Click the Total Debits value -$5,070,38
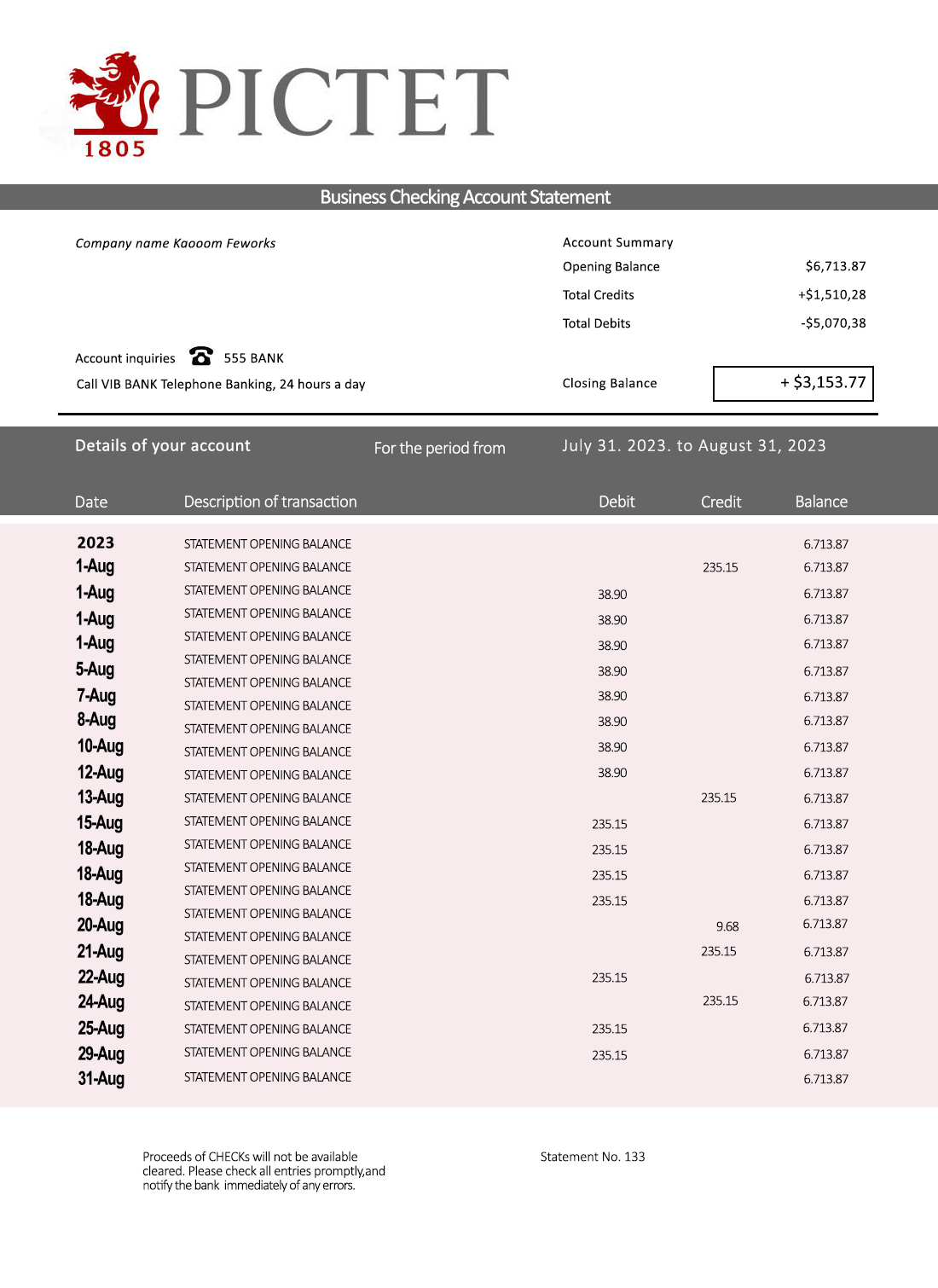Screen dimensions: 938x1288 (x=832, y=323)
